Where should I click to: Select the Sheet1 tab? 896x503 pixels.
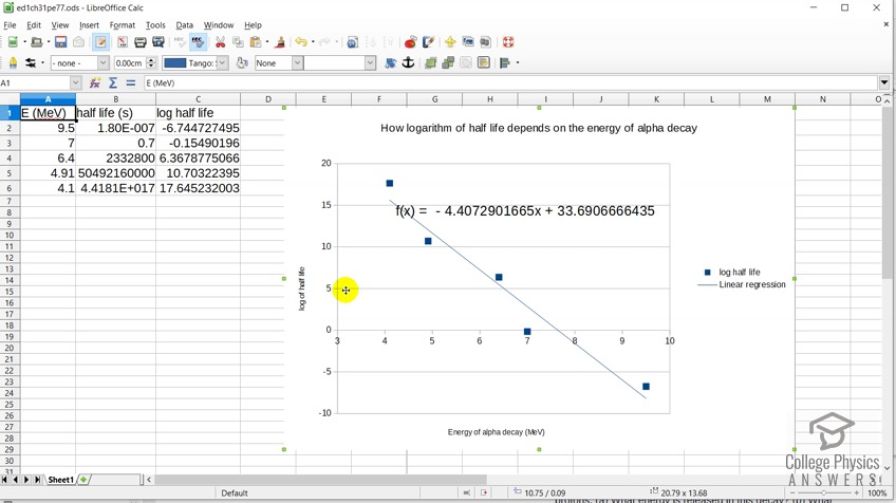coord(61,480)
